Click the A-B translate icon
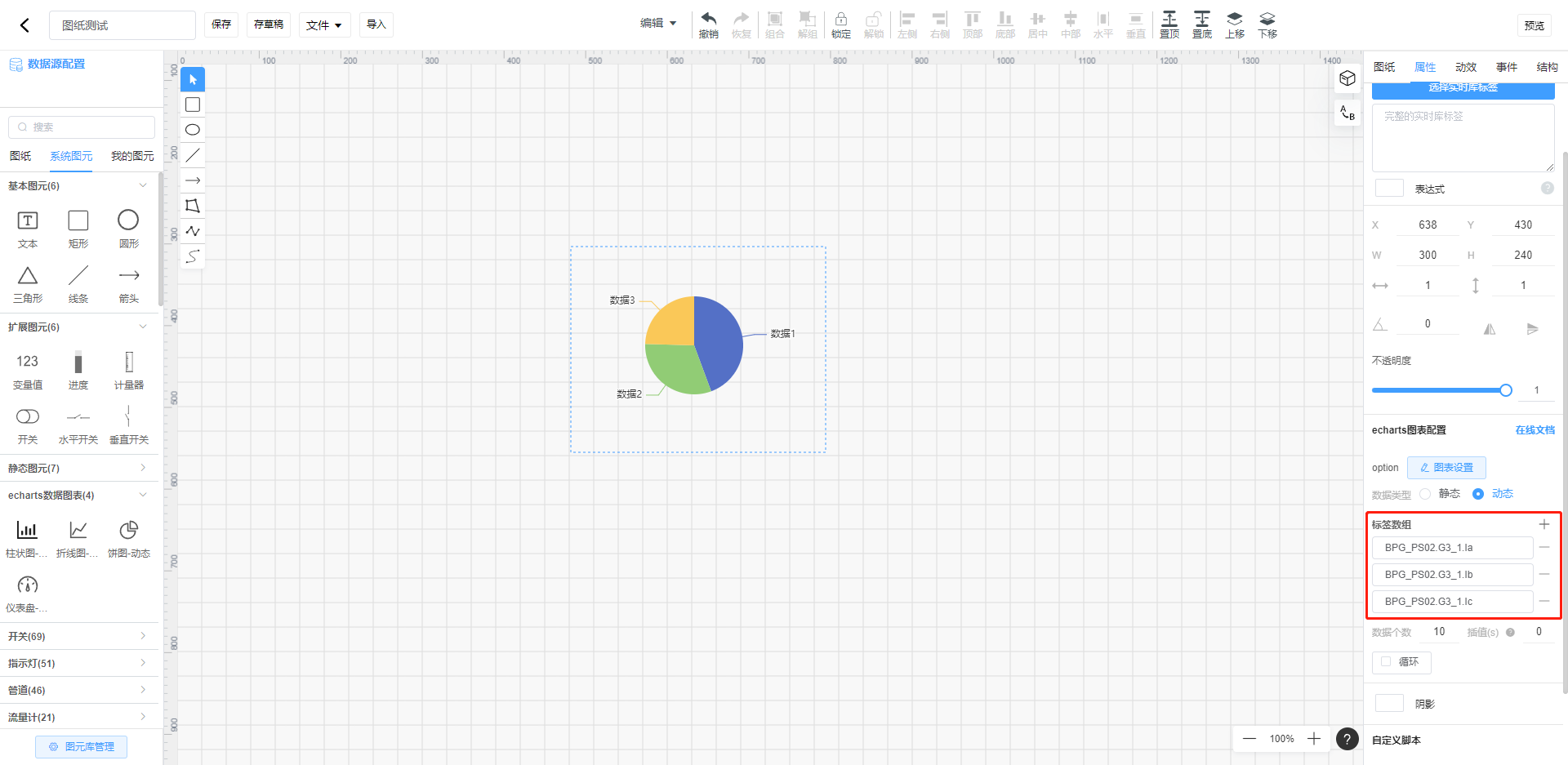 tap(1347, 113)
